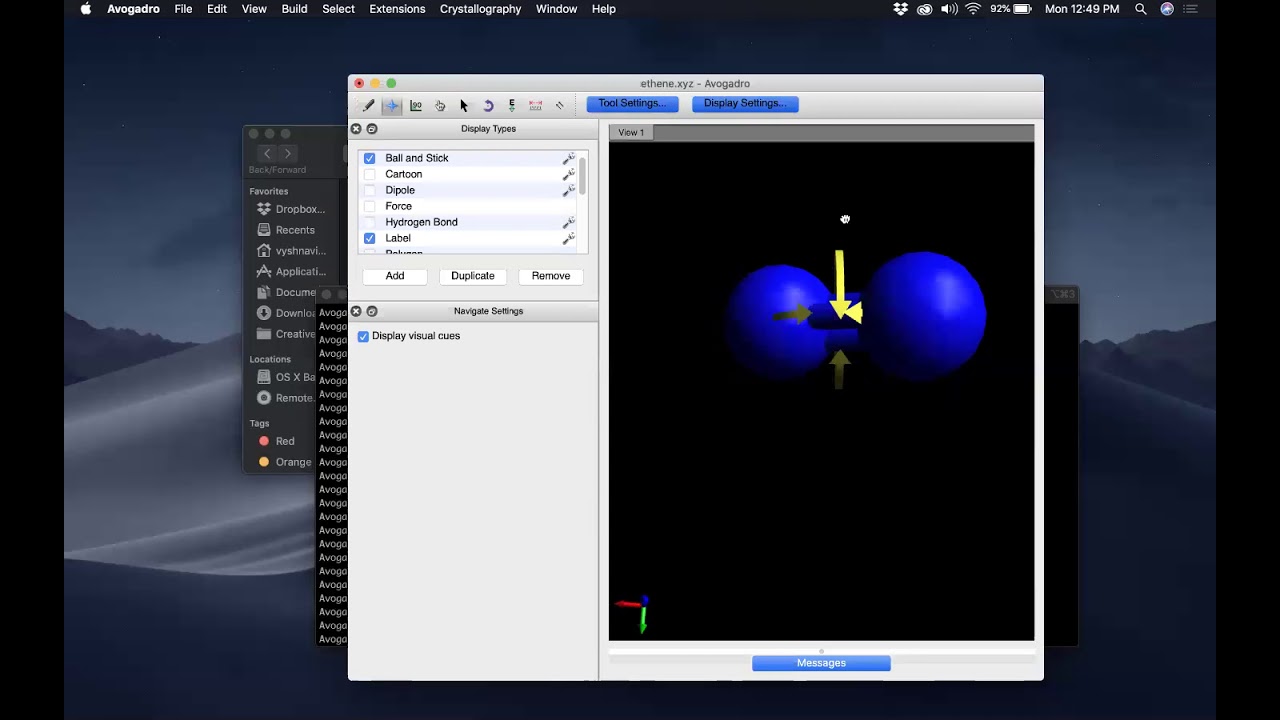
Task: Toggle the Ball and Stick checkbox
Action: point(370,158)
